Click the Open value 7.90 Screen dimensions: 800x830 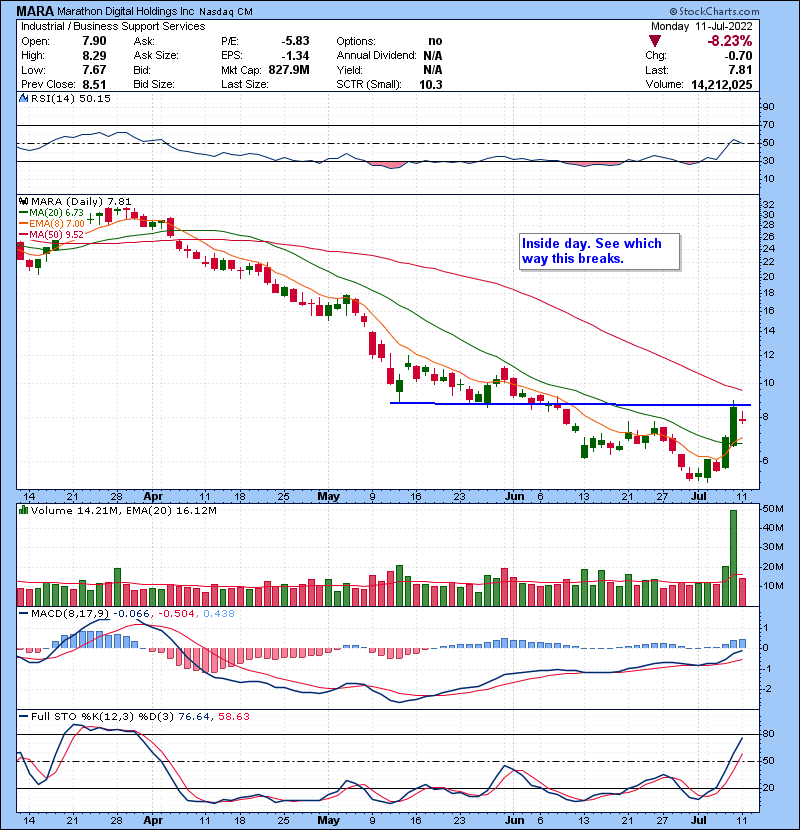coord(94,41)
